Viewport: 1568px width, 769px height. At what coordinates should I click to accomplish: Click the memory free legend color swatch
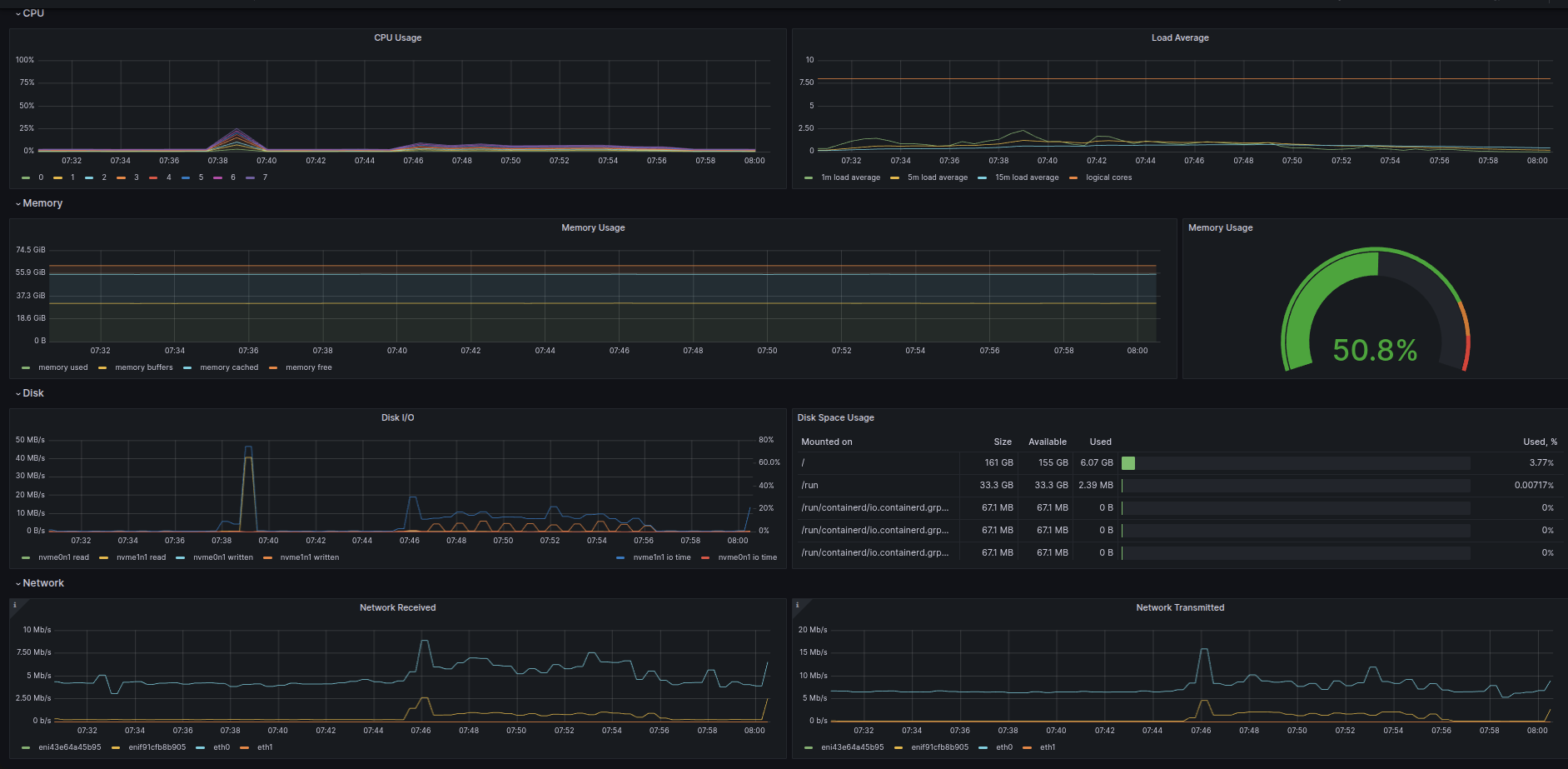tap(273, 367)
